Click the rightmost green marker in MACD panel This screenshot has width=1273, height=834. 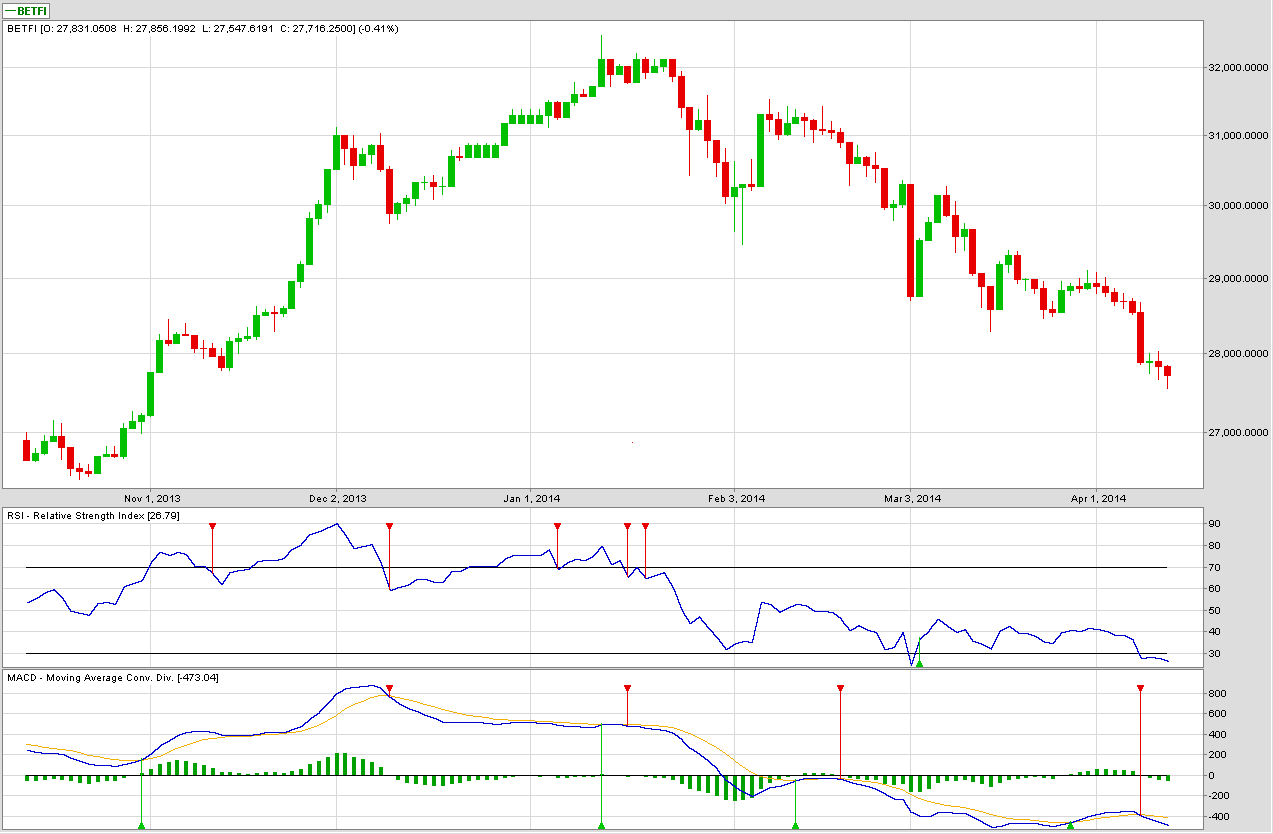tap(1071, 825)
